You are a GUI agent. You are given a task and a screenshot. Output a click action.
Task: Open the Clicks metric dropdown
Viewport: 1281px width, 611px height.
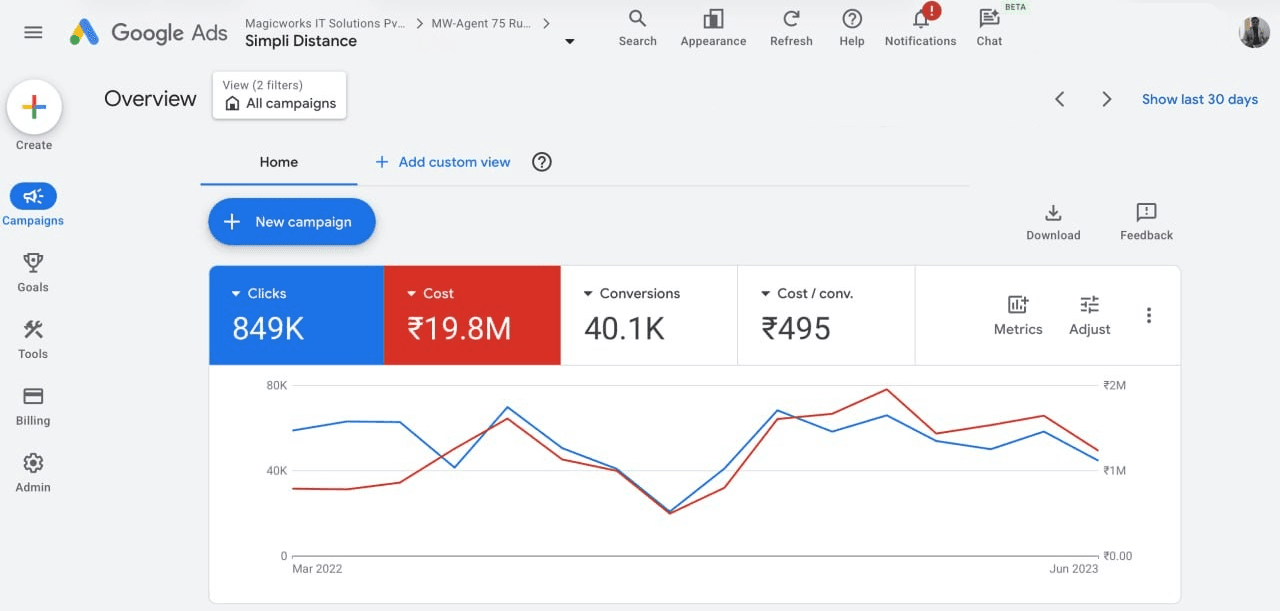pyautogui.click(x=259, y=293)
